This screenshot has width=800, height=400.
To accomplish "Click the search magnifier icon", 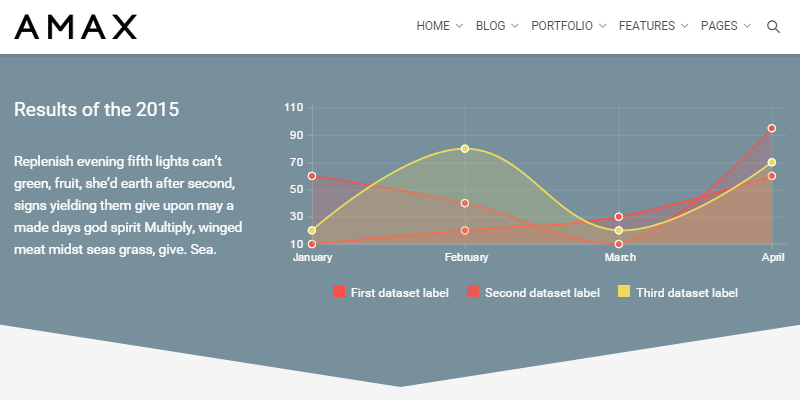I will pyautogui.click(x=773, y=27).
